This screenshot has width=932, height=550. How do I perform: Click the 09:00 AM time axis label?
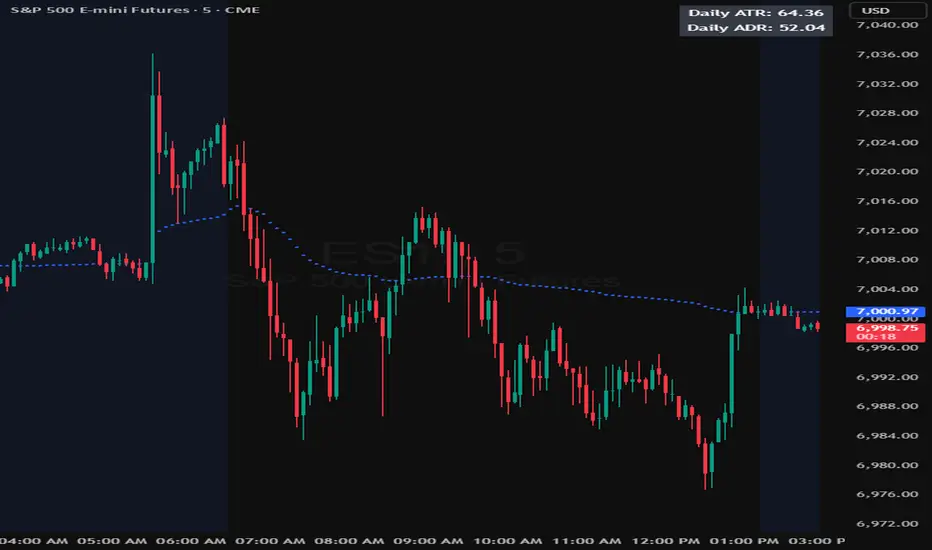[428, 541]
